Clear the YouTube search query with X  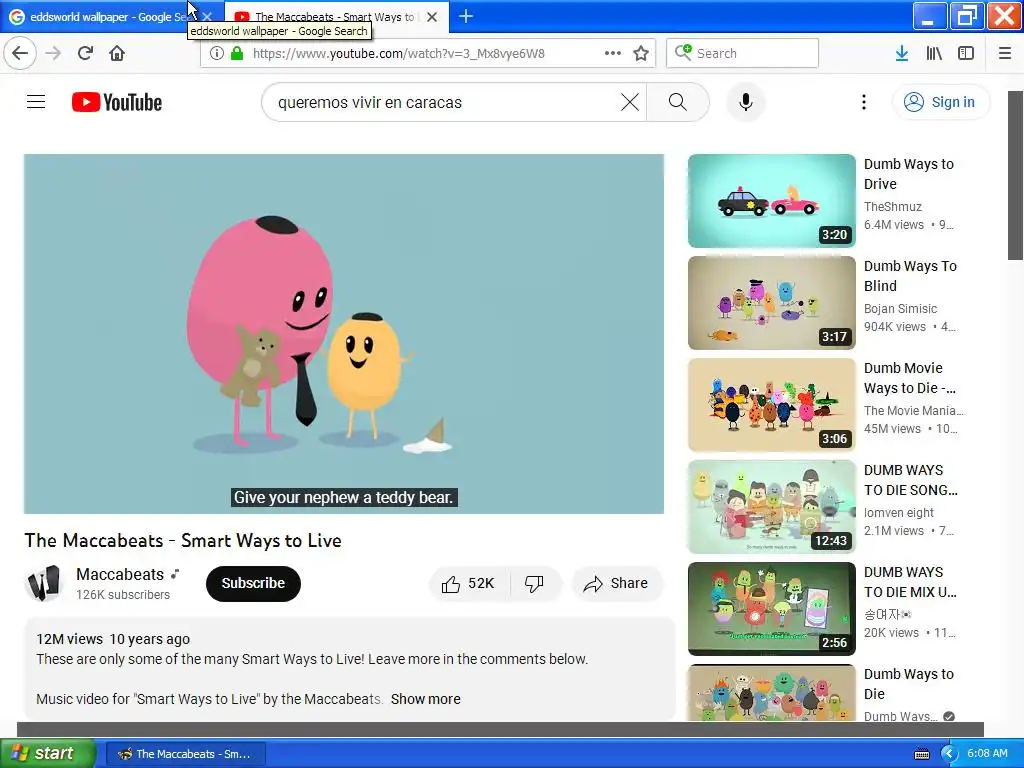point(630,102)
